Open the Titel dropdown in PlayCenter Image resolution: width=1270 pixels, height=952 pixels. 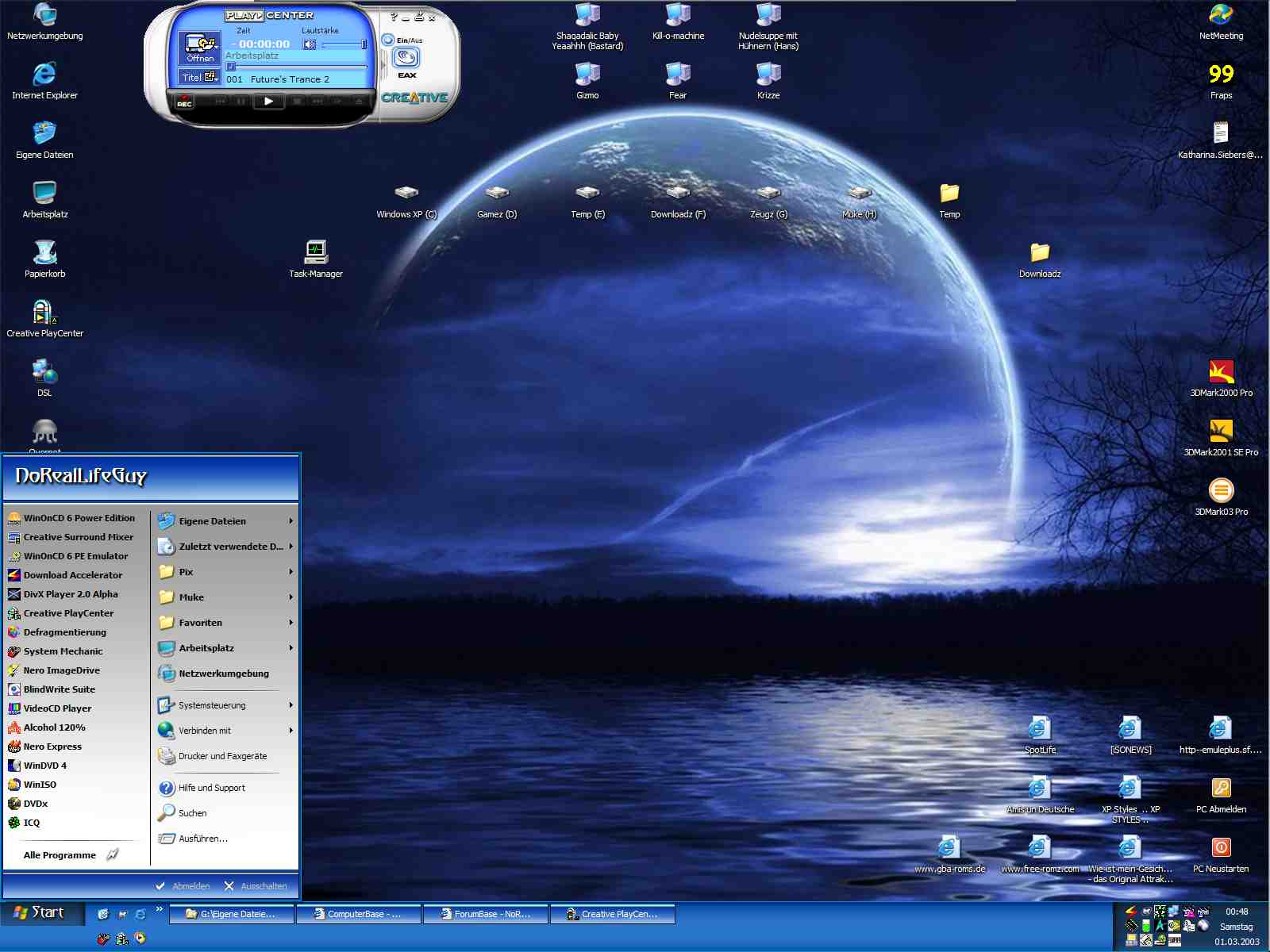click(199, 78)
